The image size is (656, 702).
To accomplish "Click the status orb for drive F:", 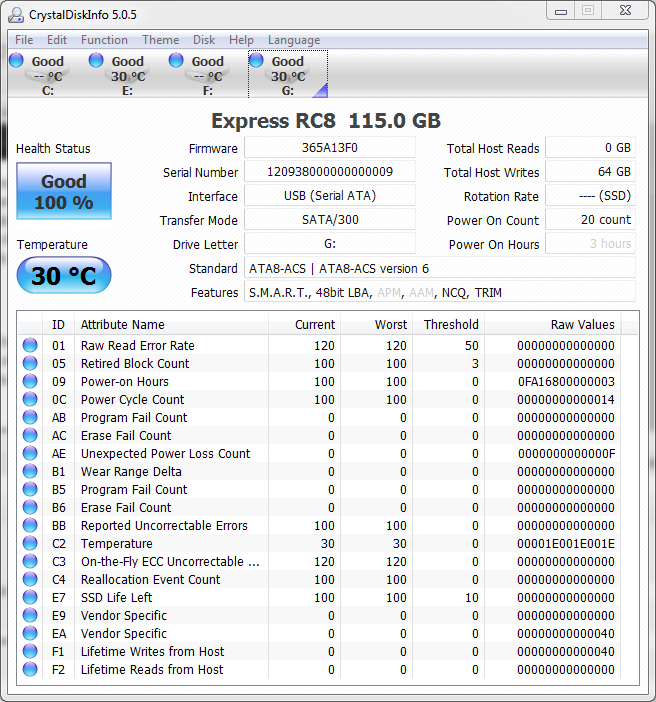I will coord(176,61).
